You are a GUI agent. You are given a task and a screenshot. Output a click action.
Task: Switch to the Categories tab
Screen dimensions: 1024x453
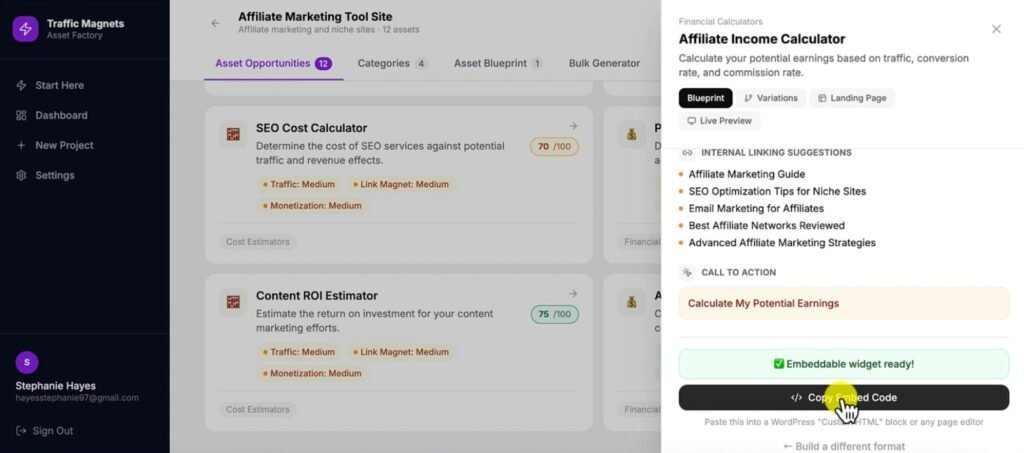coord(391,63)
